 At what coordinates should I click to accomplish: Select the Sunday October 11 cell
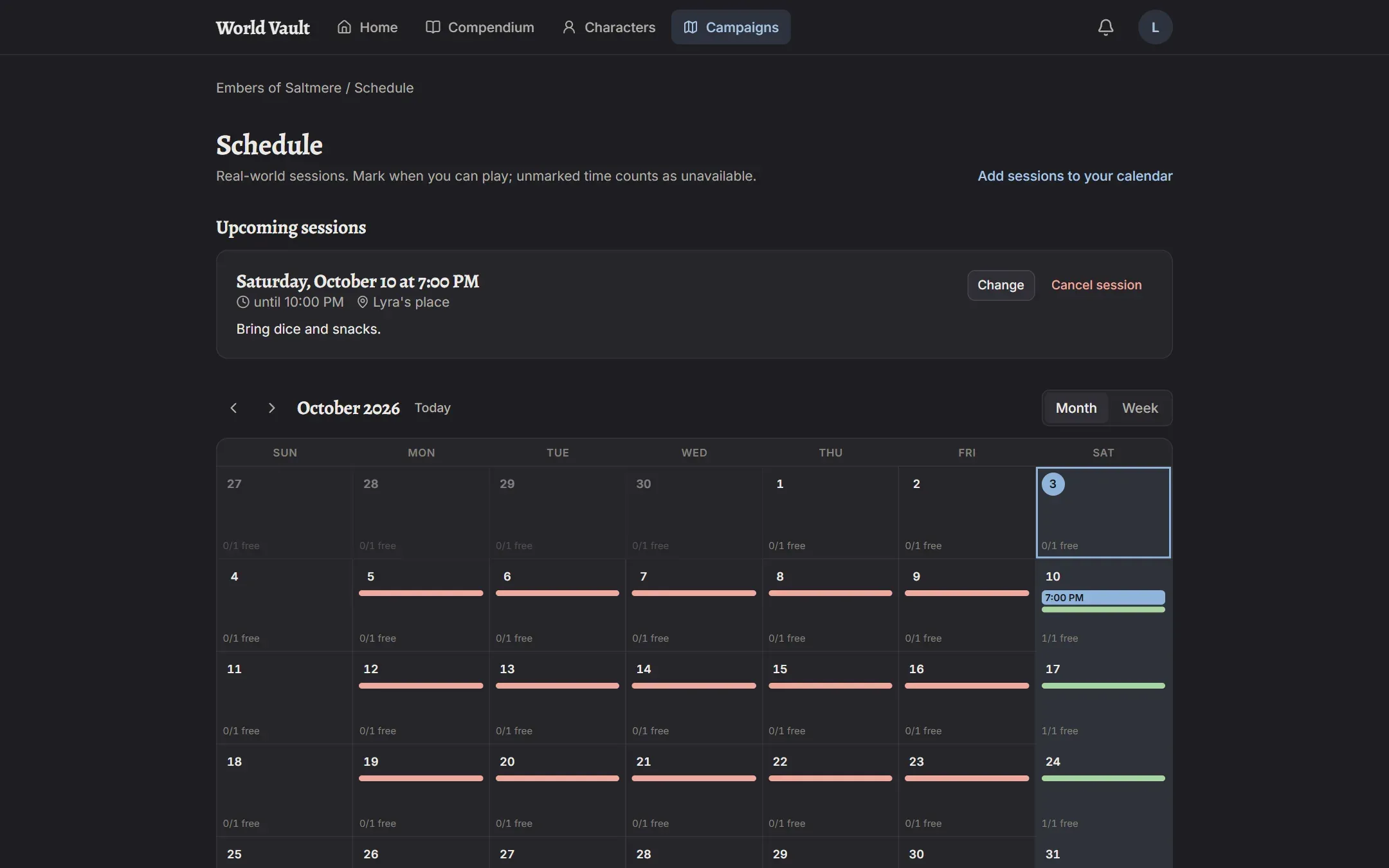tap(284, 698)
